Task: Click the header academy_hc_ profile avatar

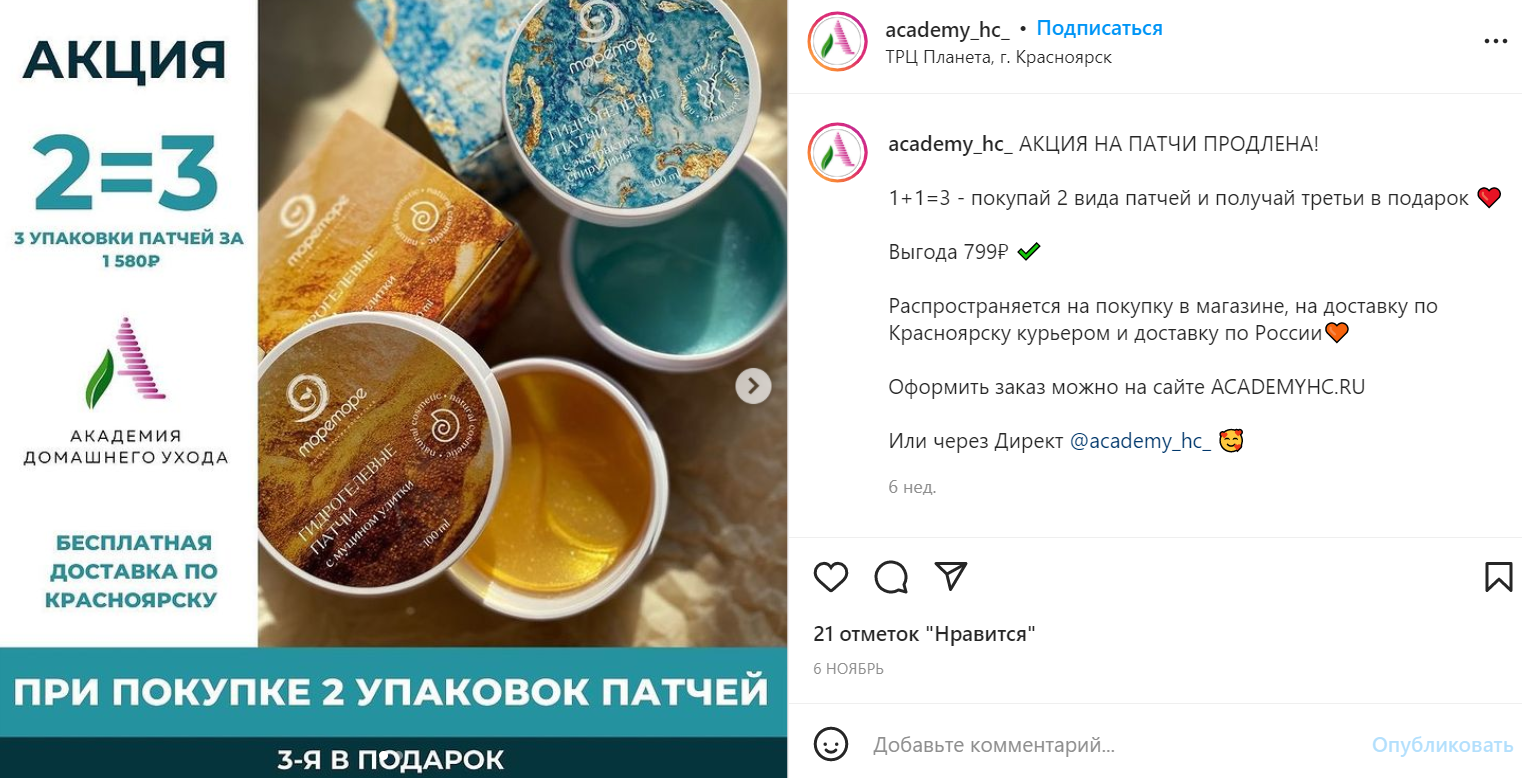Action: tap(837, 42)
